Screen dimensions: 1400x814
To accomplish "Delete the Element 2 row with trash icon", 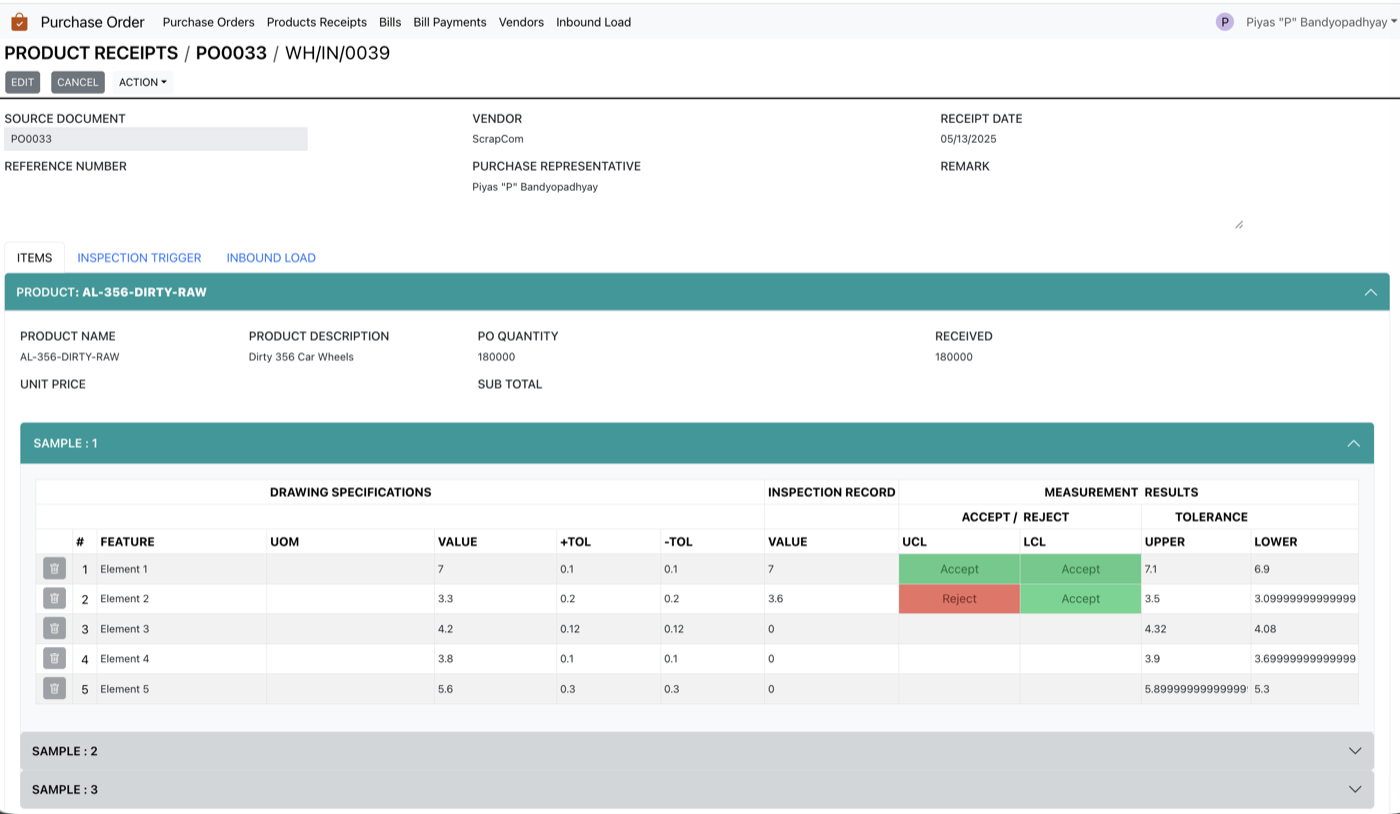I will [x=54, y=599].
